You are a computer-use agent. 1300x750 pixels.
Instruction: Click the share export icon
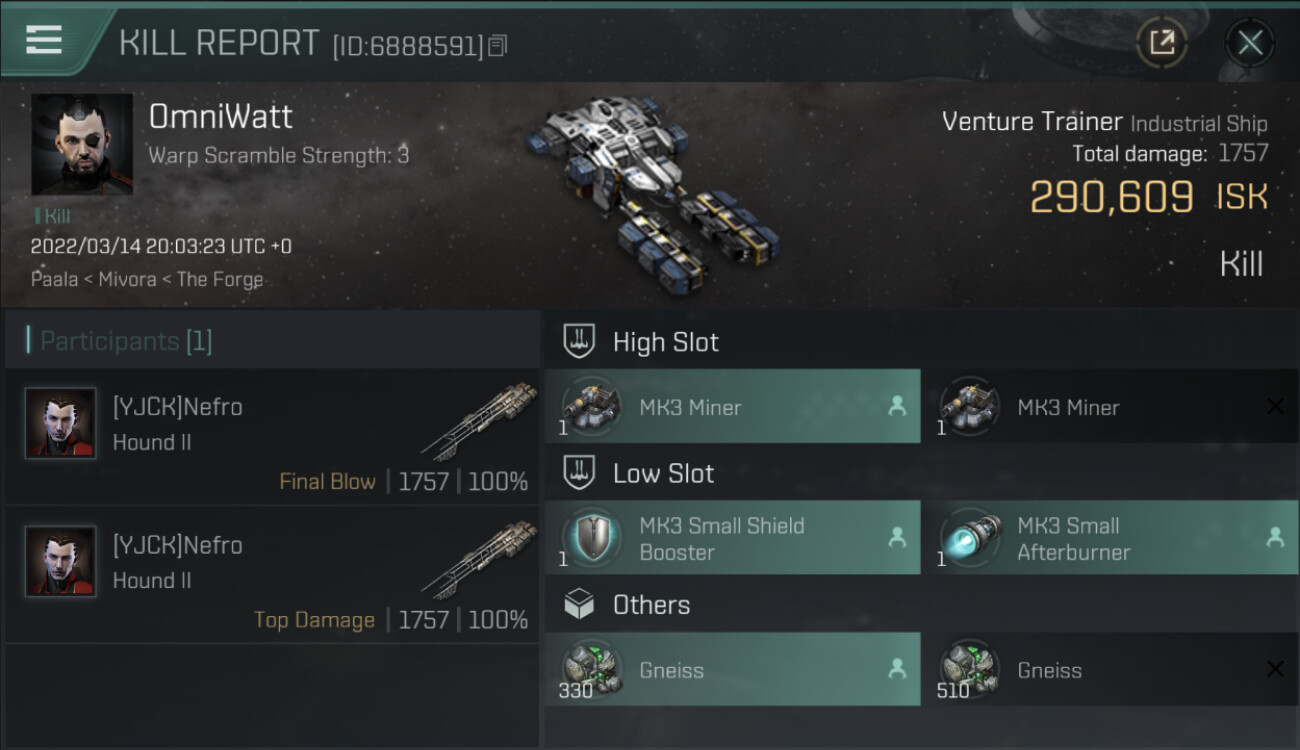pos(1162,43)
